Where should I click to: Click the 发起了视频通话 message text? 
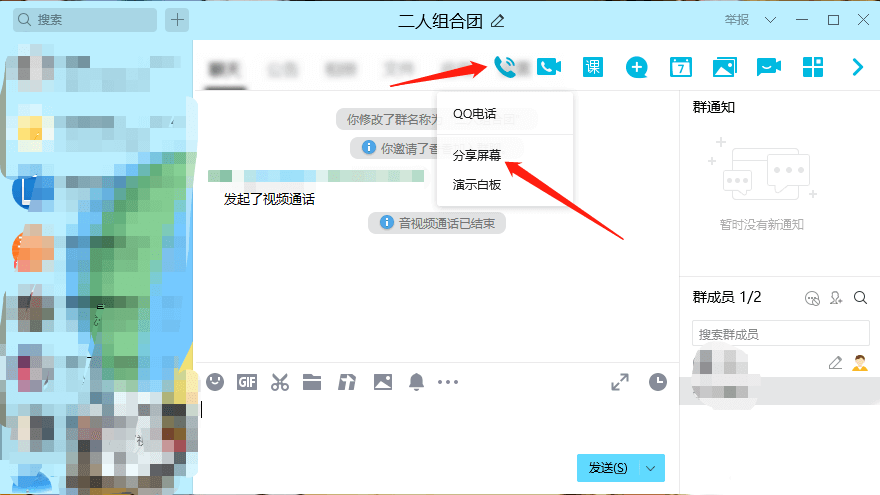click(269, 199)
